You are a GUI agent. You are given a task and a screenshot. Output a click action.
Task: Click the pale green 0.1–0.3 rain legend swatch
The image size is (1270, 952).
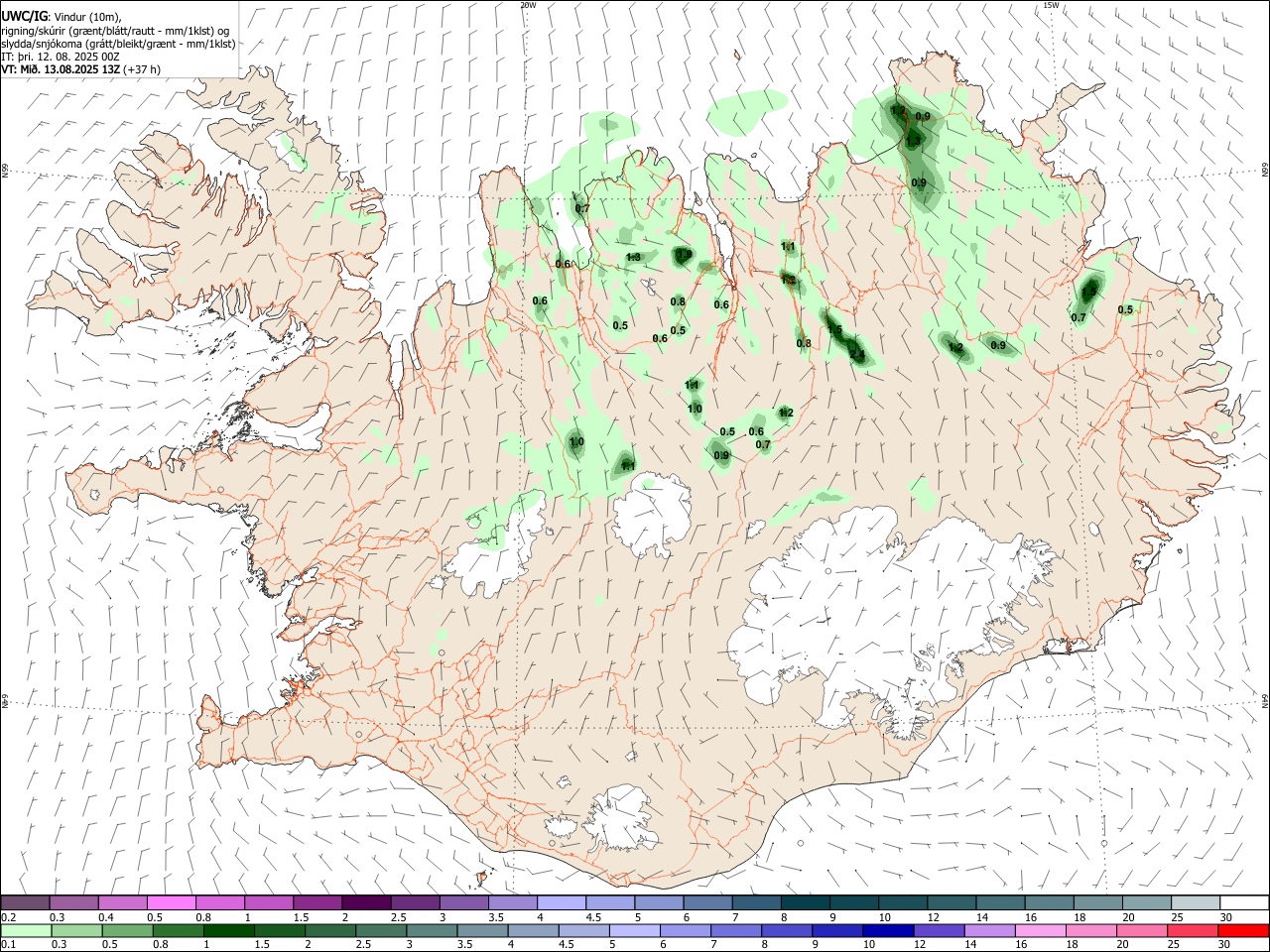[27, 930]
